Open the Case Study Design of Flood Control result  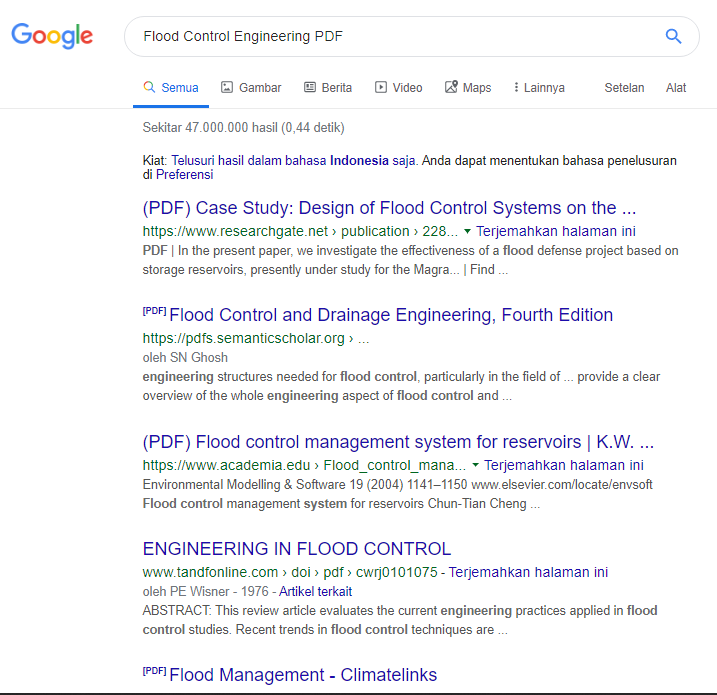click(x=389, y=208)
